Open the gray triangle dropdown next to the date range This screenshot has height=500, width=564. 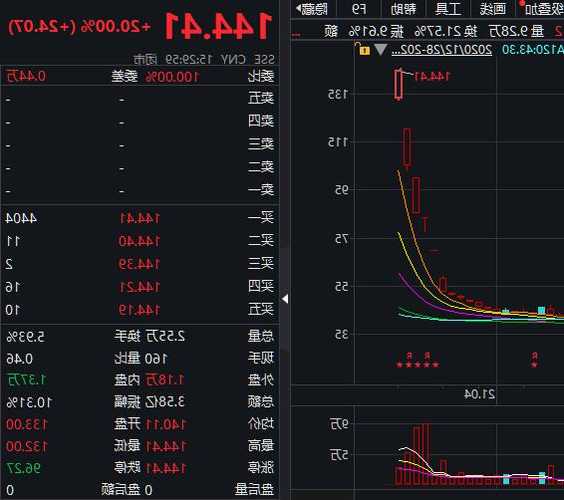click(x=381, y=49)
